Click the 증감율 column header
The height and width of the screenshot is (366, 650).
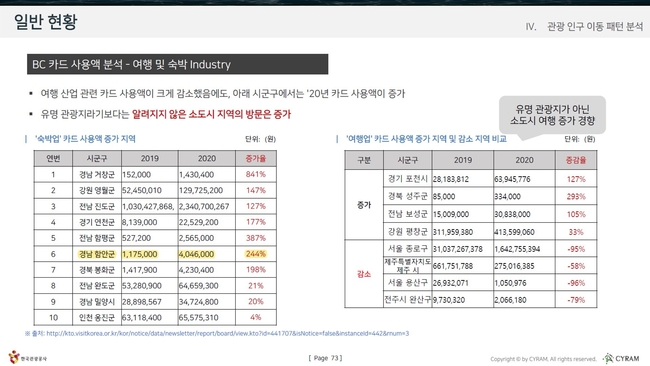tap(576, 160)
